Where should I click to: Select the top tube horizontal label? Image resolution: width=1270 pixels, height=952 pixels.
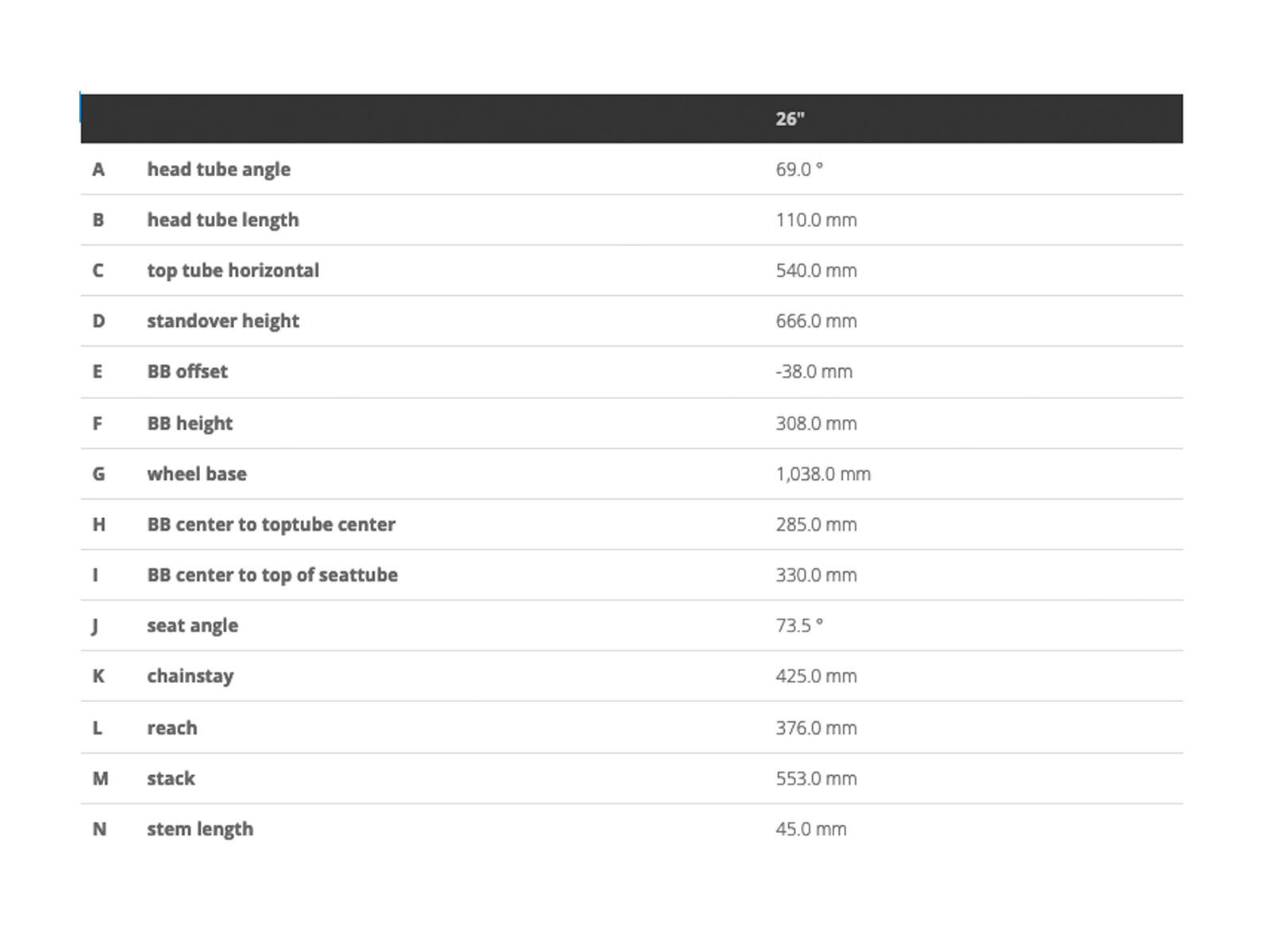233,271
